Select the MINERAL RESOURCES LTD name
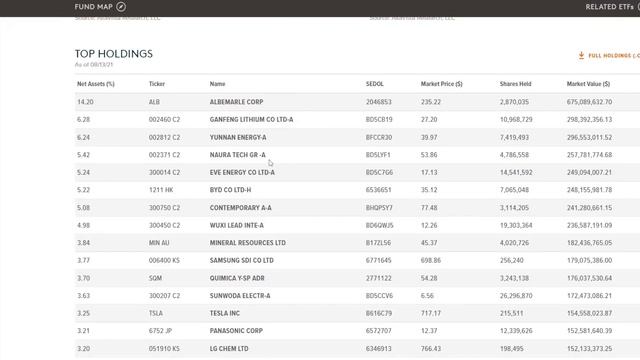Screen dimensions: 640x360 click(248, 243)
